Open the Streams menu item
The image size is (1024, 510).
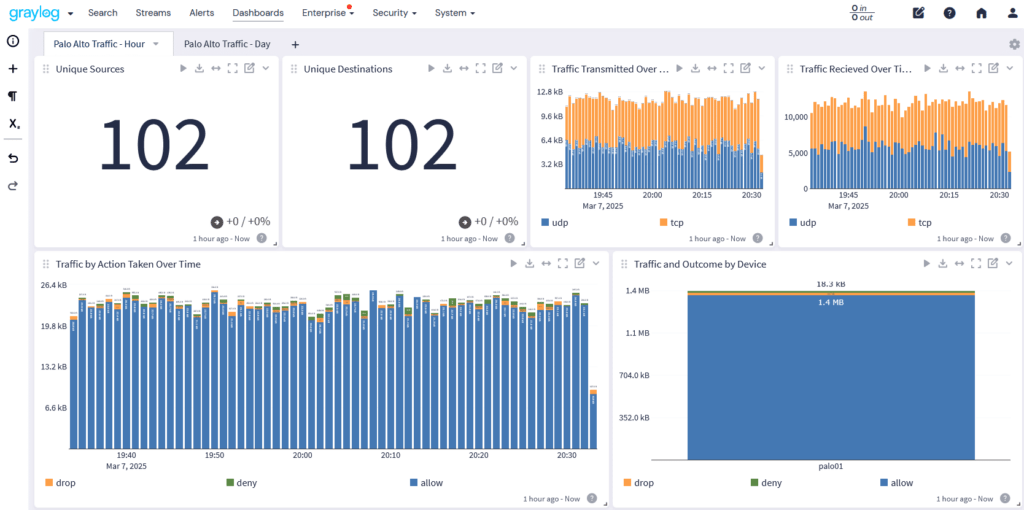[152, 13]
